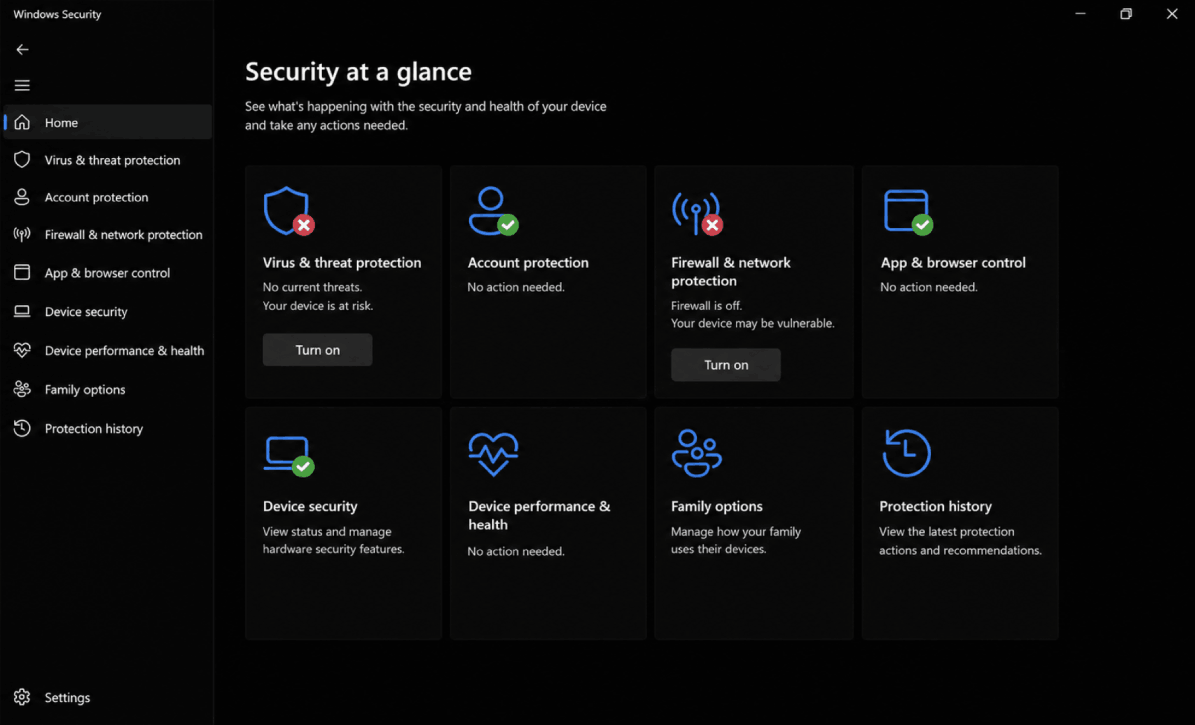Click the person icon with green check on Account protection card
1195x725 pixels.
pos(493,211)
